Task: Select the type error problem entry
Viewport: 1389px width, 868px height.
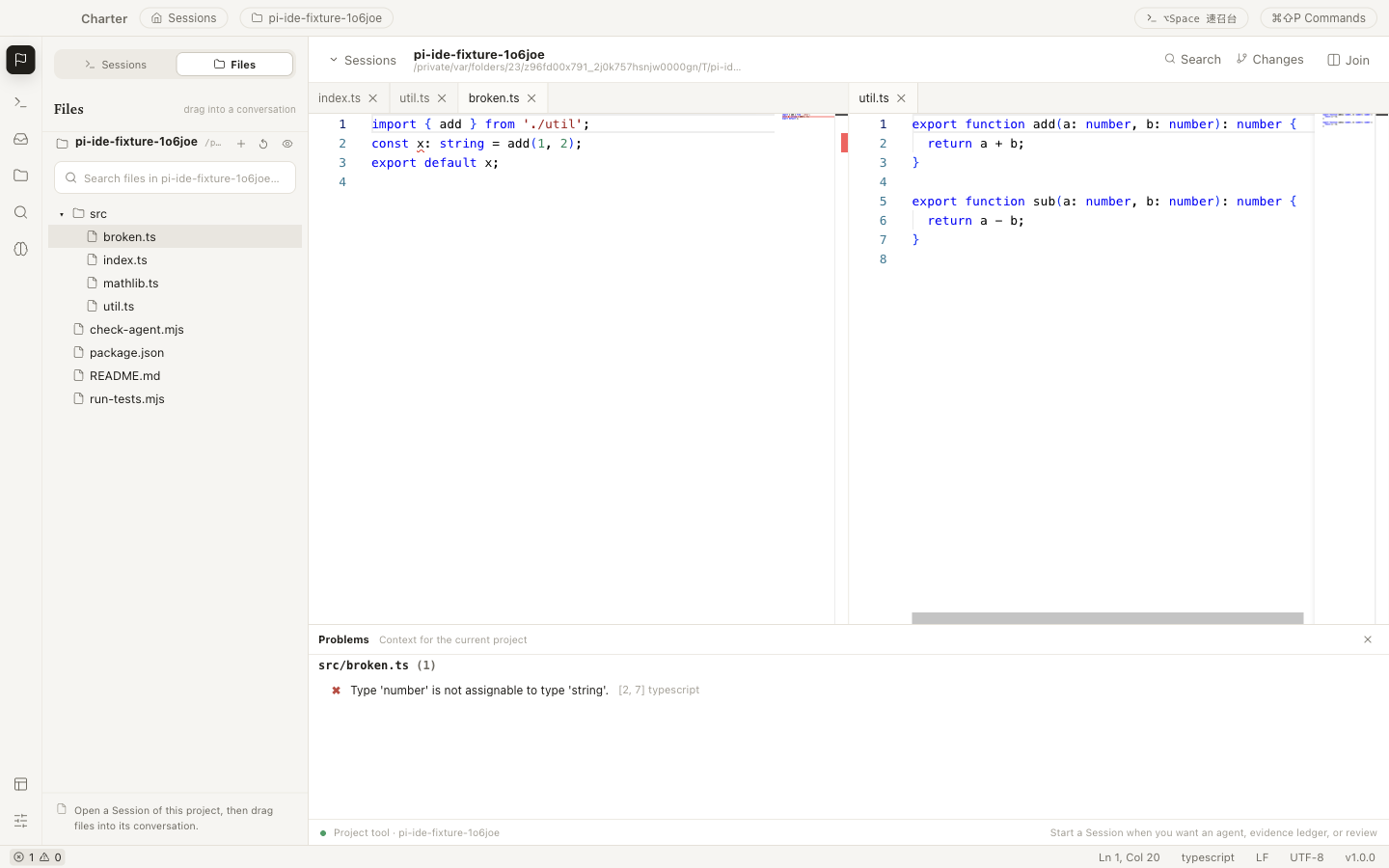Action: pos(849,691)
